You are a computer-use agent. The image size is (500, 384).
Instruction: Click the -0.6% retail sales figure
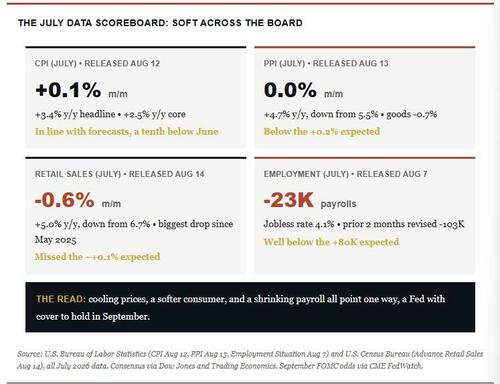64,200
